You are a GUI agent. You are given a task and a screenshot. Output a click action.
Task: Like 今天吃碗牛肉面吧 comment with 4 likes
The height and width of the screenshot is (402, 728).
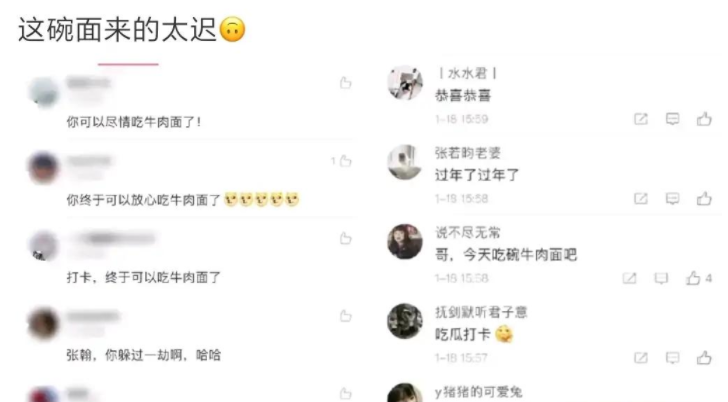[693, 278]
